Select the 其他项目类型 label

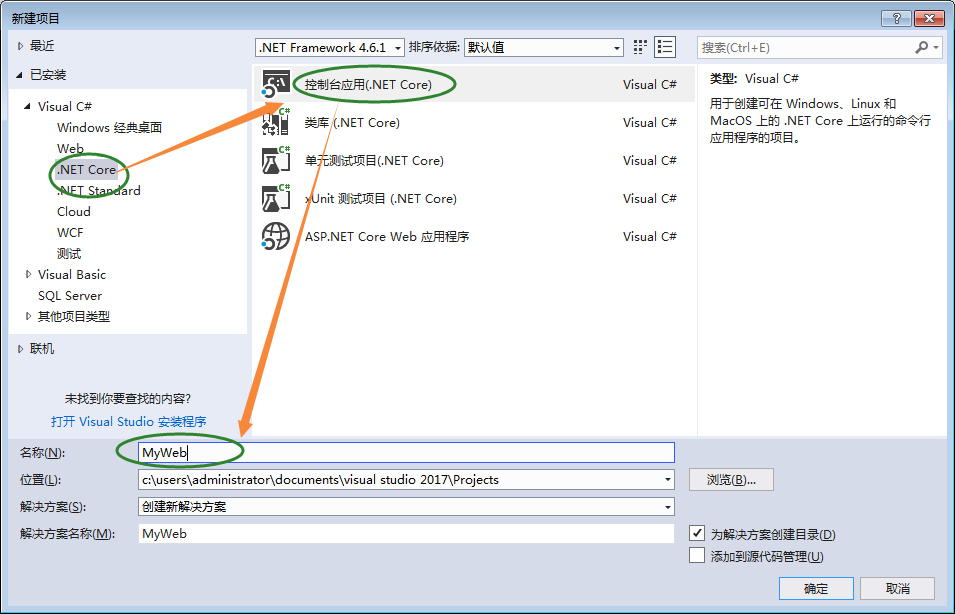(74, 316)
